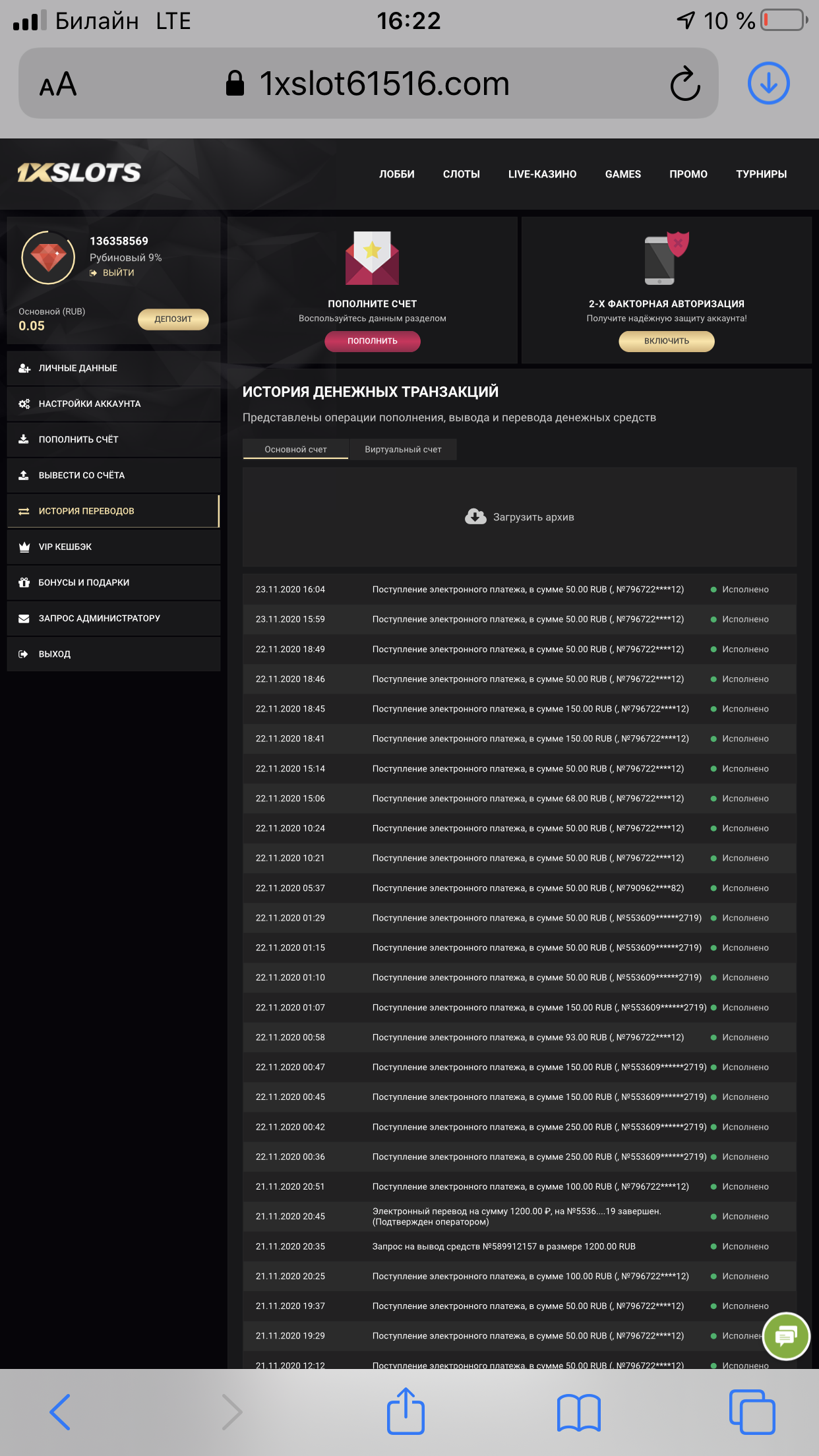819x1456 pixels.
Task: Click the VIP кешбэк crown icon
Action: click(x=24, y=547)
